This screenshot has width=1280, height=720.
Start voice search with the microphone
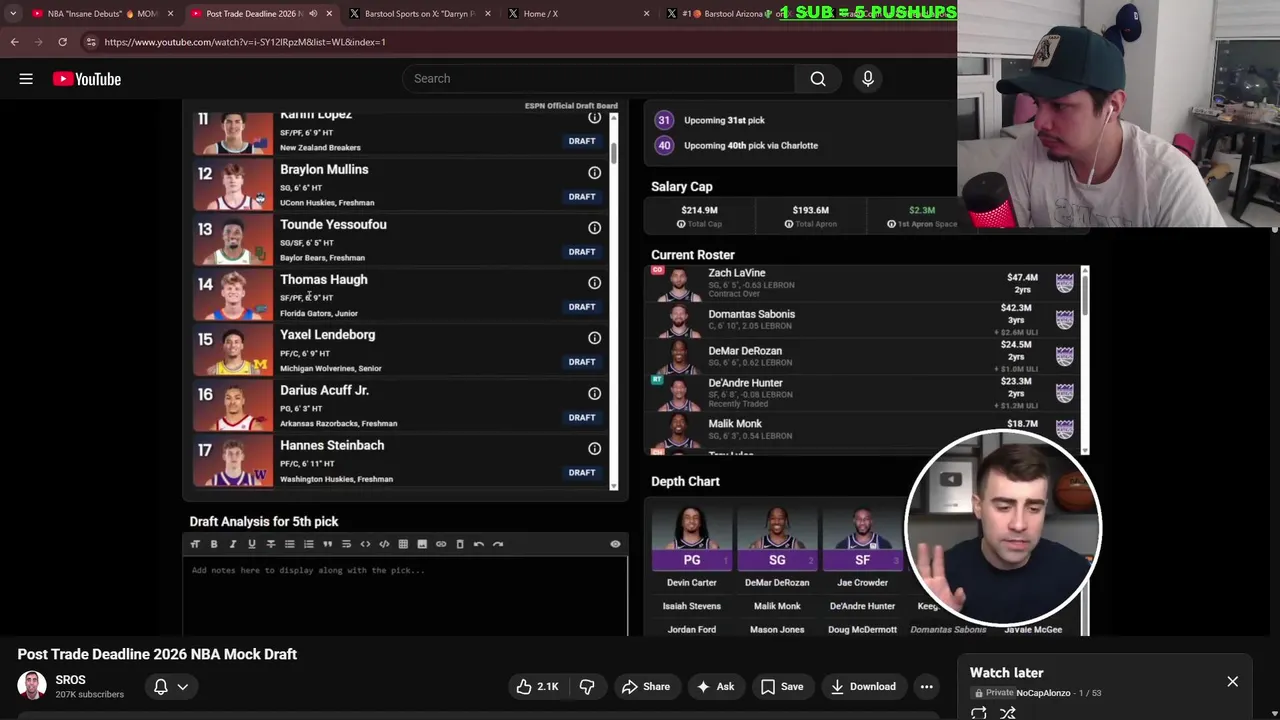click(x=868, y=79)
